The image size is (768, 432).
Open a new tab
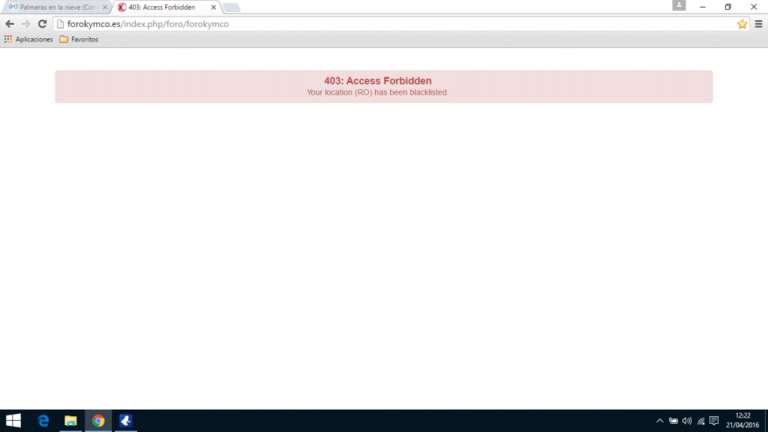(232, 8)
